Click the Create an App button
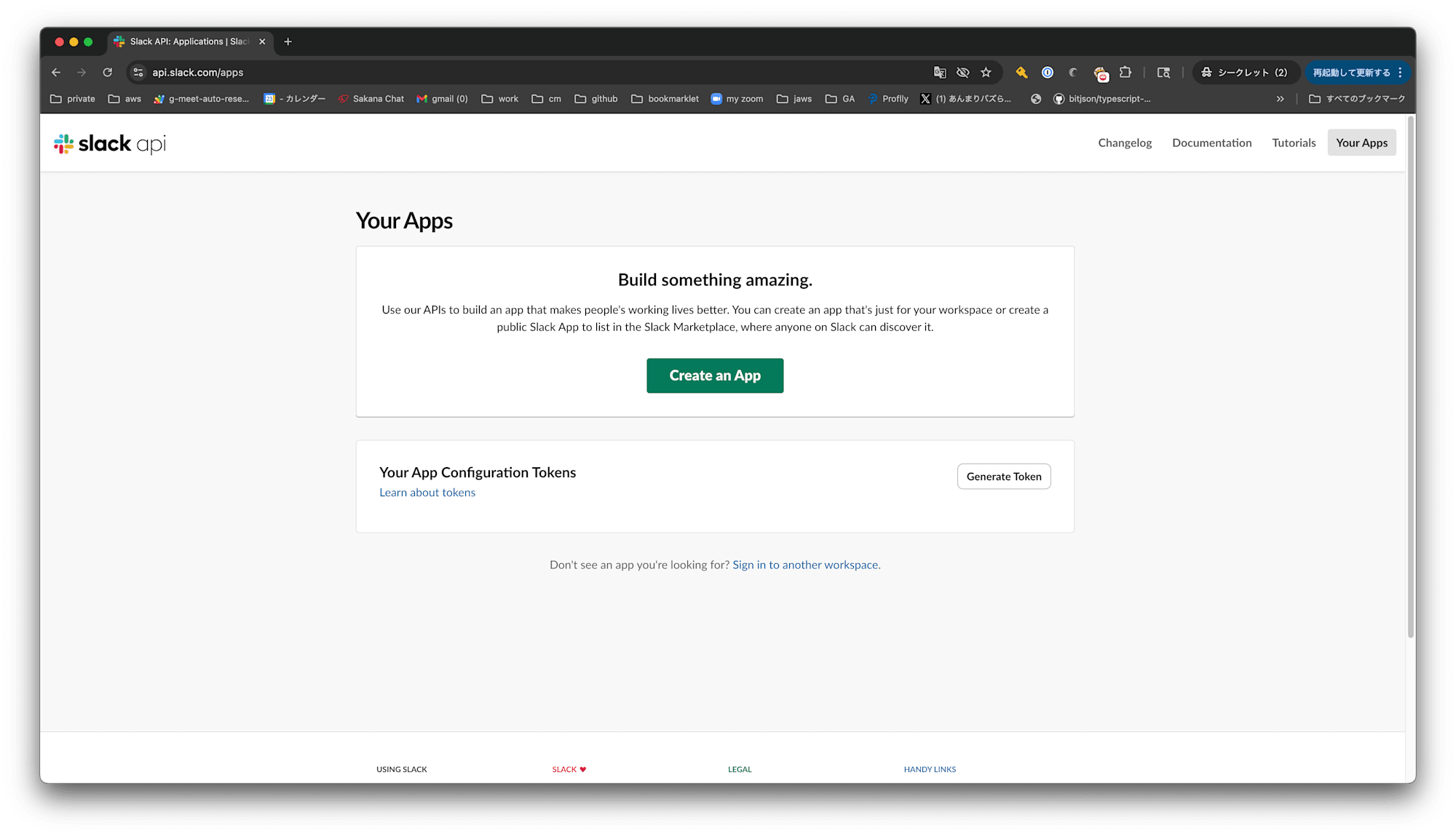The image size is (1456, 836). (x=715, y=375)
